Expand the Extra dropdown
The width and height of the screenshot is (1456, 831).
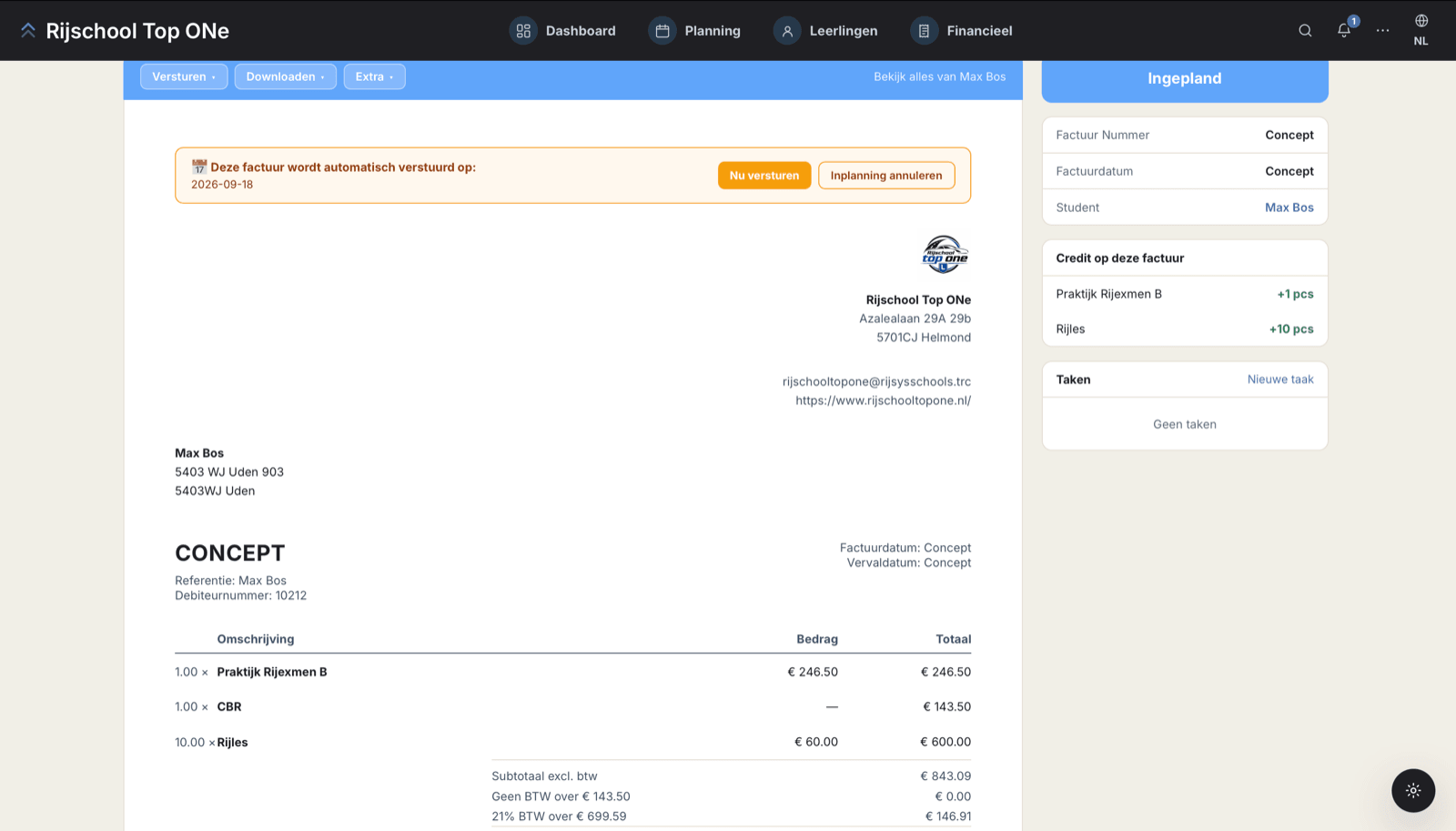pyautogui.click(x=375, y=76)
